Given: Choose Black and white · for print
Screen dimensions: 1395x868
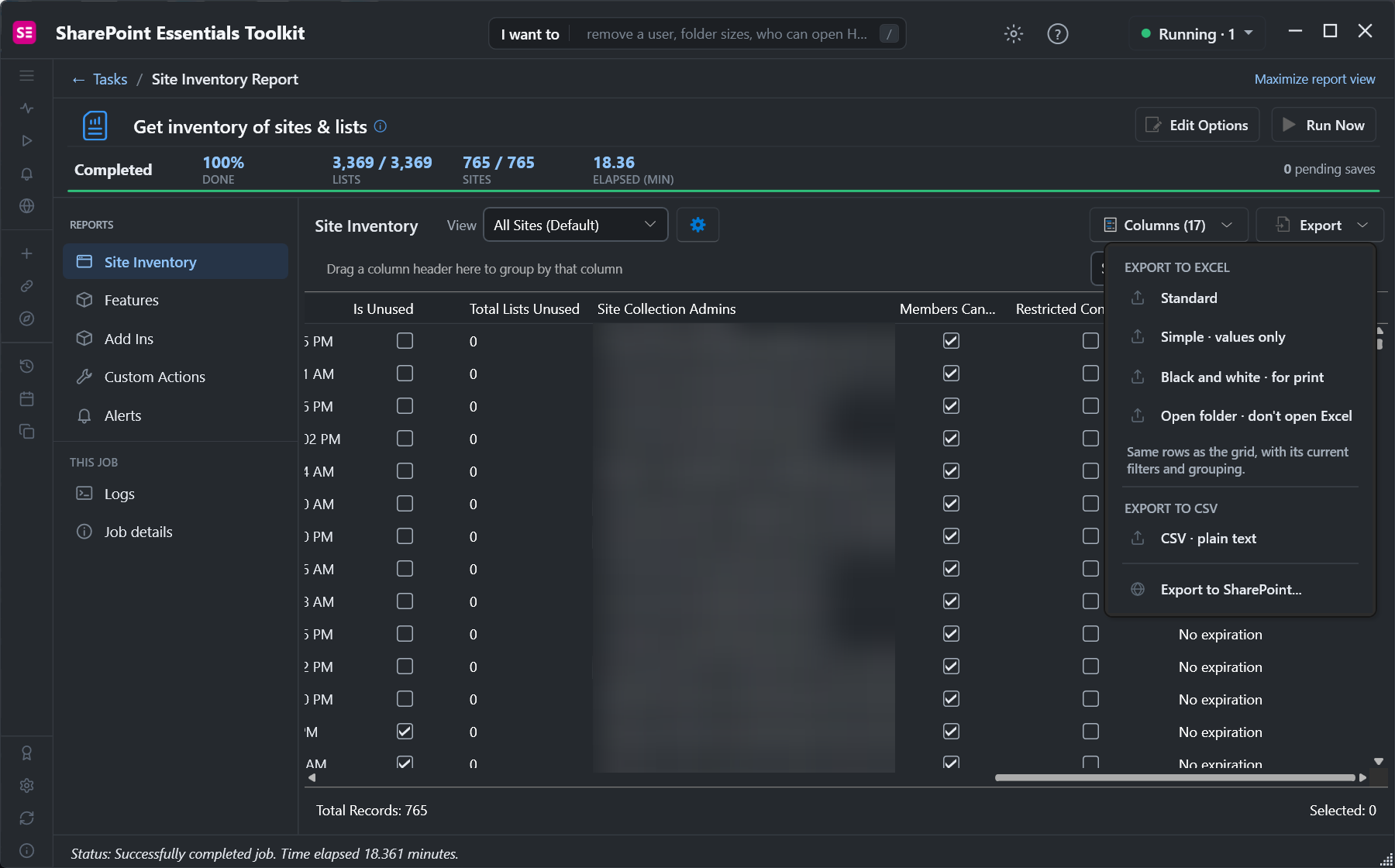Looking at the screenshot, I should click(1240, 377).
